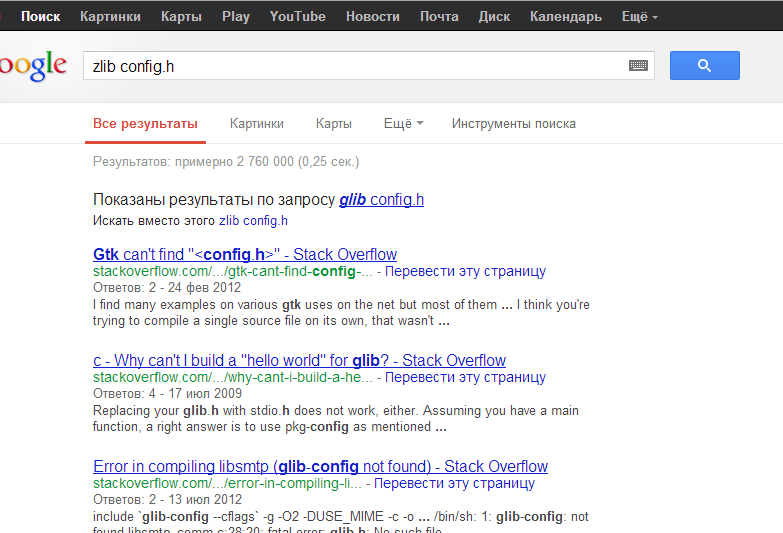Viewport: 783px width, 533px height.
Task: Open Календарь in the top bar
Action: (x=566, y=16)
